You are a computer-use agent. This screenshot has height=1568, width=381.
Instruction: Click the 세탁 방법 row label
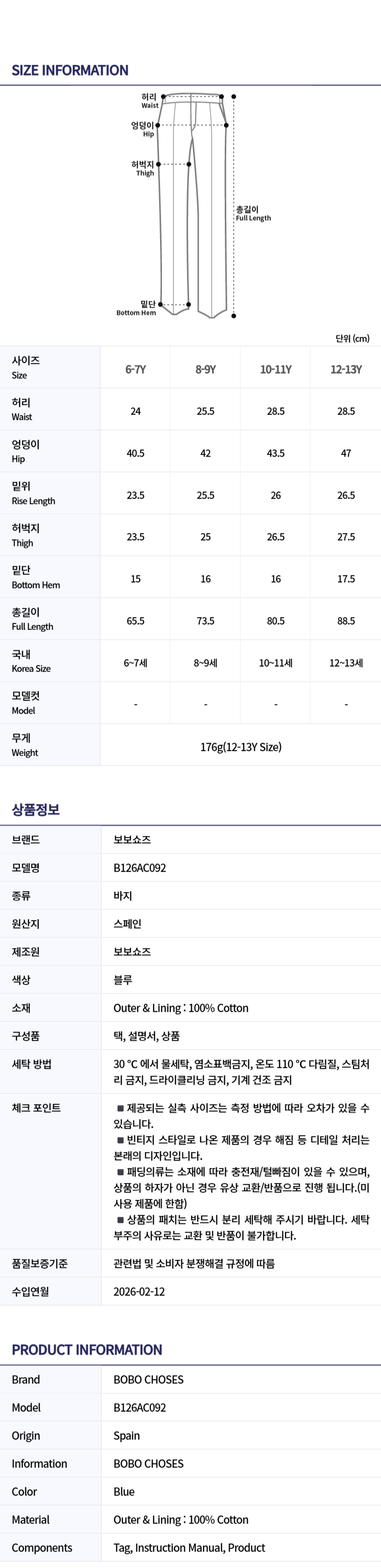[x=31, y=1065]
